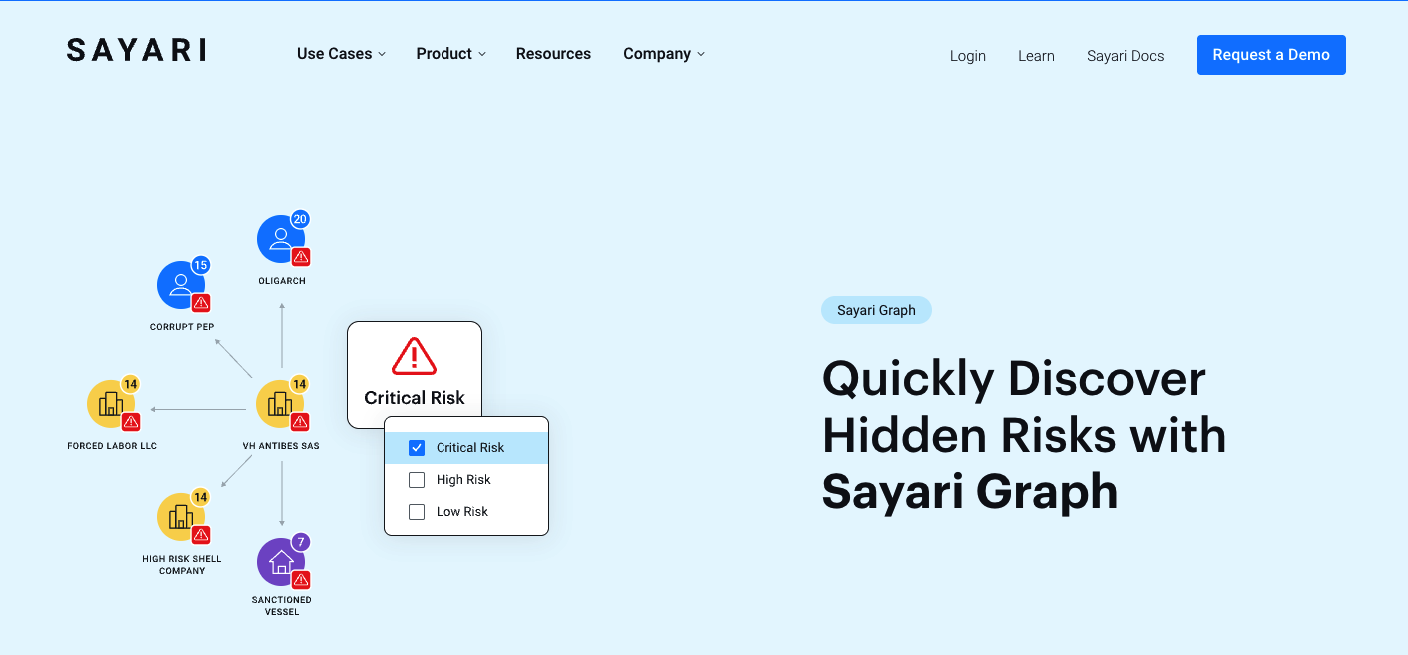Open the Resources menu item
This screenshot has width=1408, height=655.
[x=553, y=54]
